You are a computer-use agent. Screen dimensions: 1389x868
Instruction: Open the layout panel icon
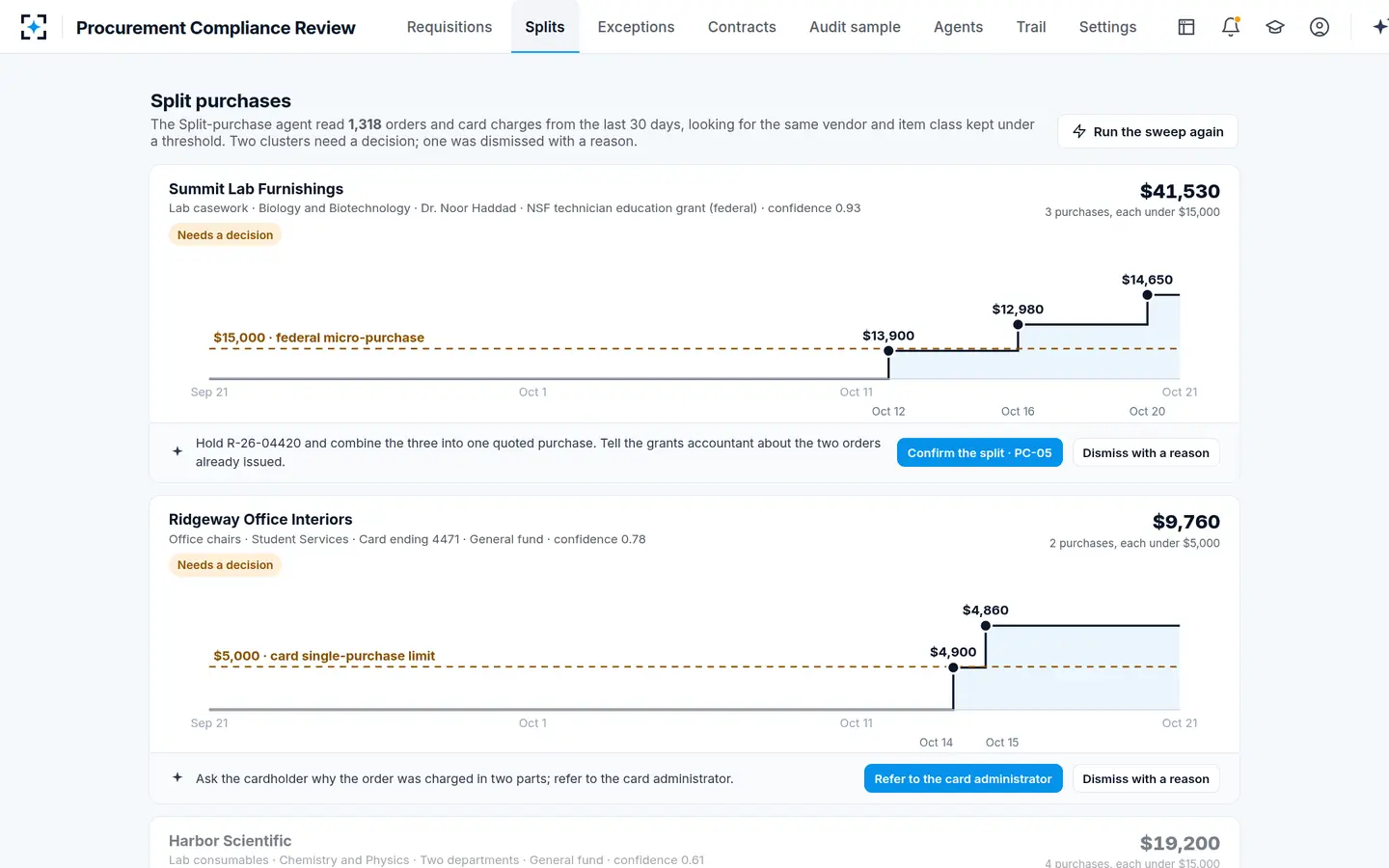pyautogui.click(x=1186, y=27)
